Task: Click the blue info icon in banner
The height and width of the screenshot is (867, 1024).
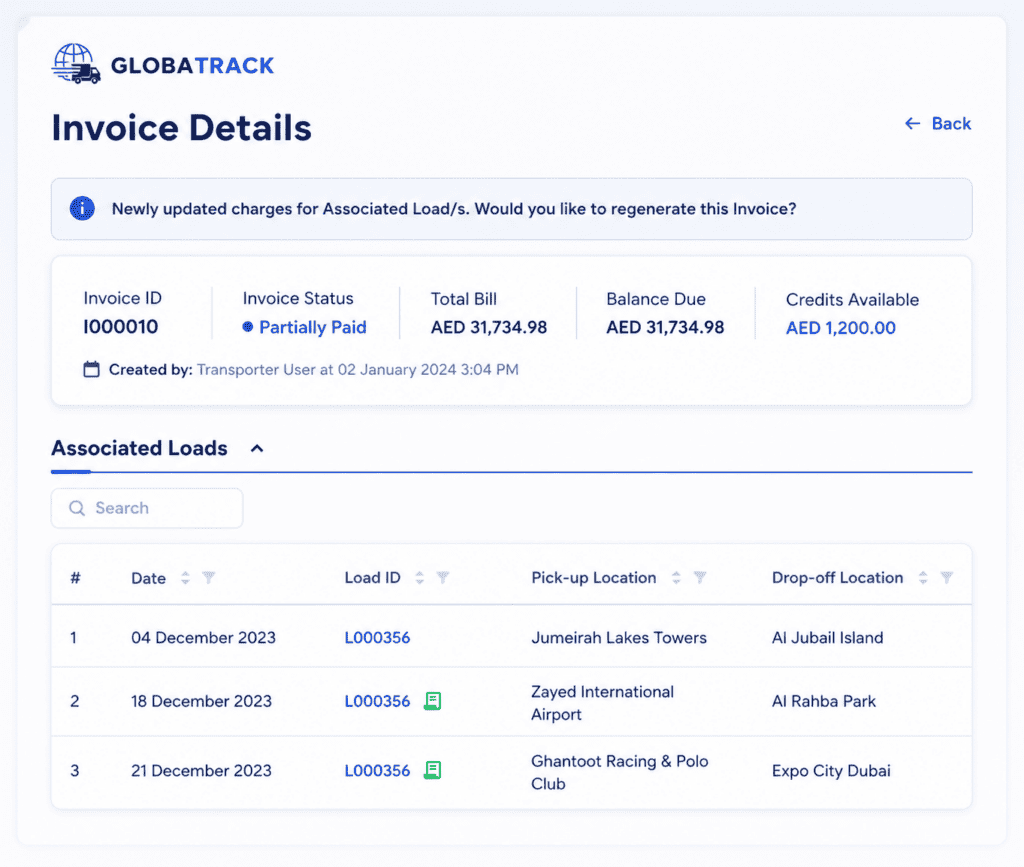Action: tap(82, 209)
